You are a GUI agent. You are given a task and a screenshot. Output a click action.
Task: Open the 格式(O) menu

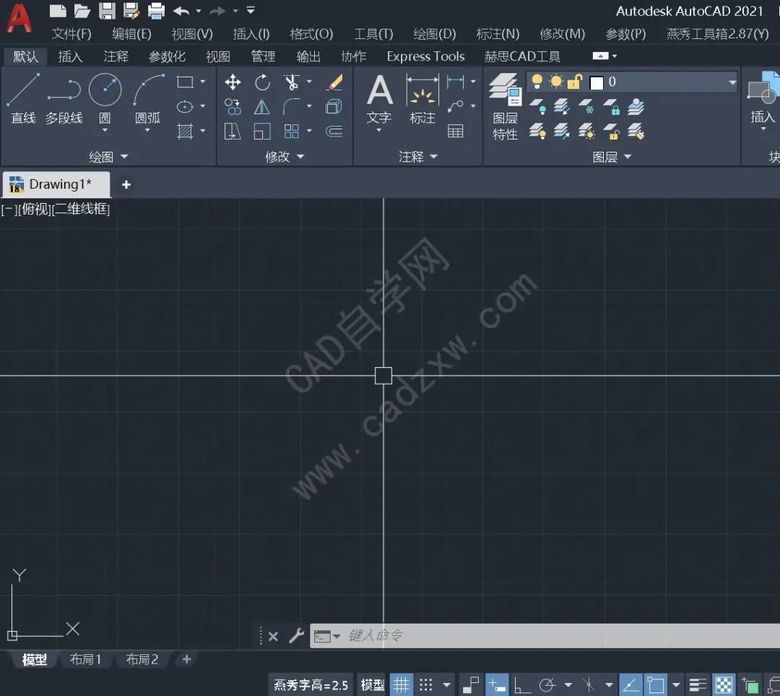click(311, 34)
